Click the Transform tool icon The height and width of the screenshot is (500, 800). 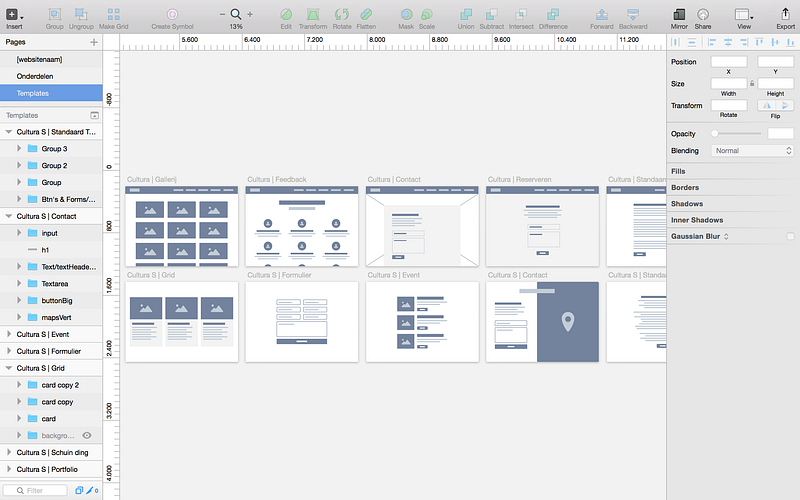pyautogui.click(x=313, y=14)
